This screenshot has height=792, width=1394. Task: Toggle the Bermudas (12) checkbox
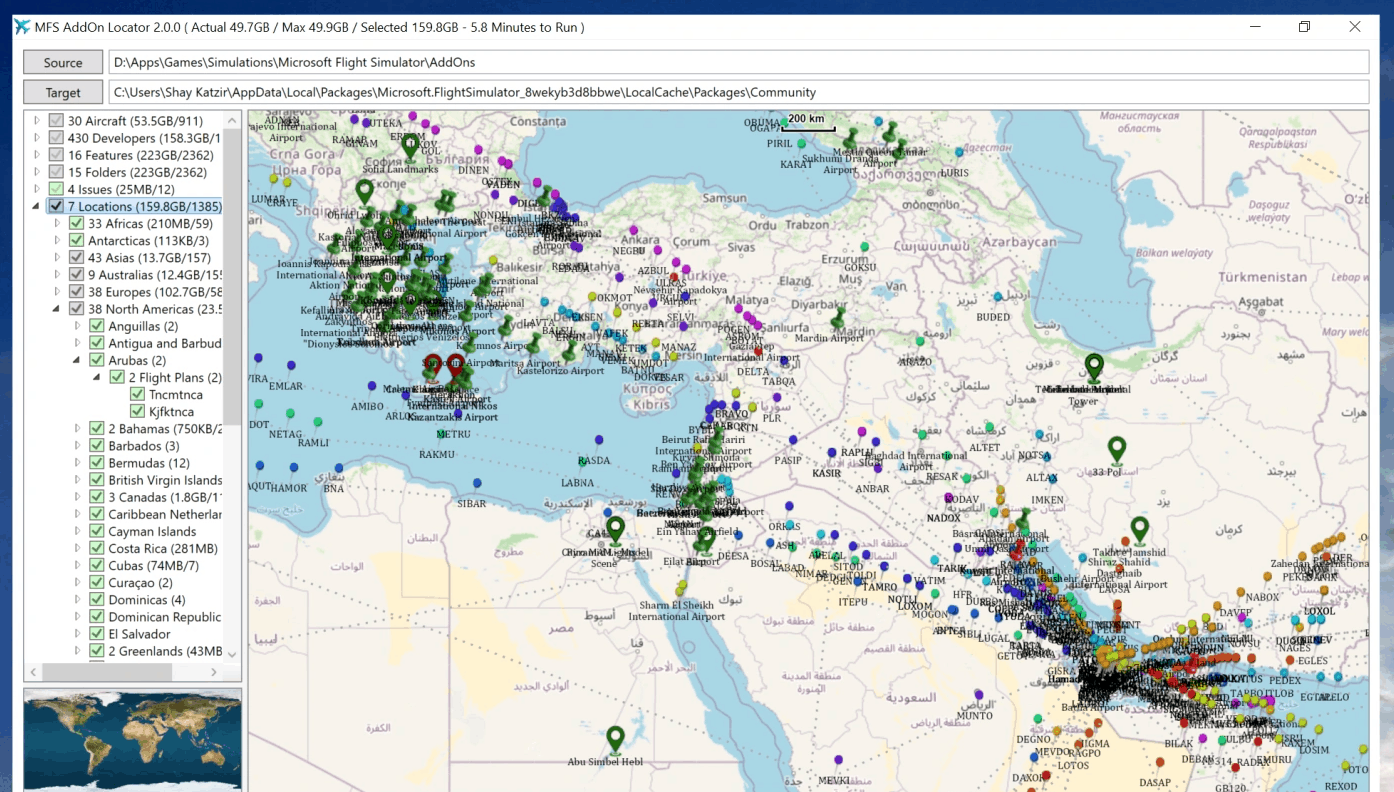97,463
